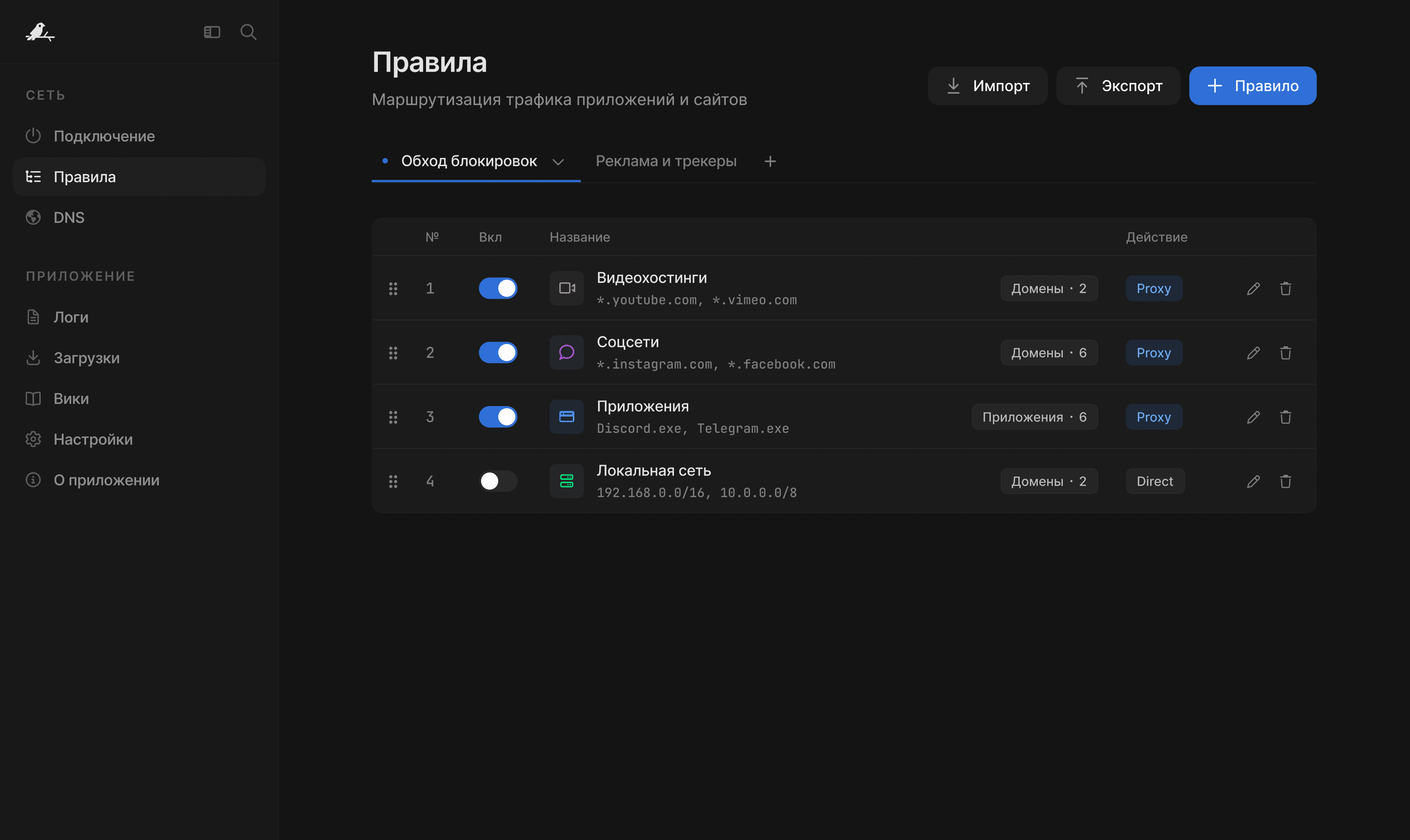Viewport: 1410px width, 840px height.
Task: Edit the Приложения rule with pencil
Action: coord(1253,417)
